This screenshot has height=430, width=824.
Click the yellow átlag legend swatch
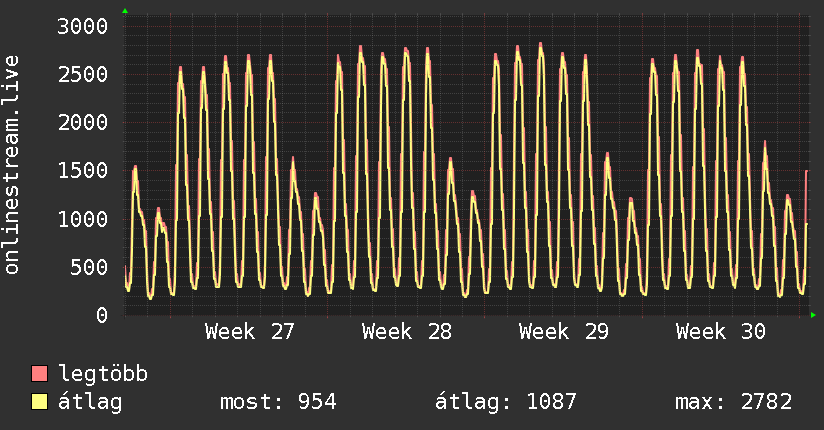point(39,401)
